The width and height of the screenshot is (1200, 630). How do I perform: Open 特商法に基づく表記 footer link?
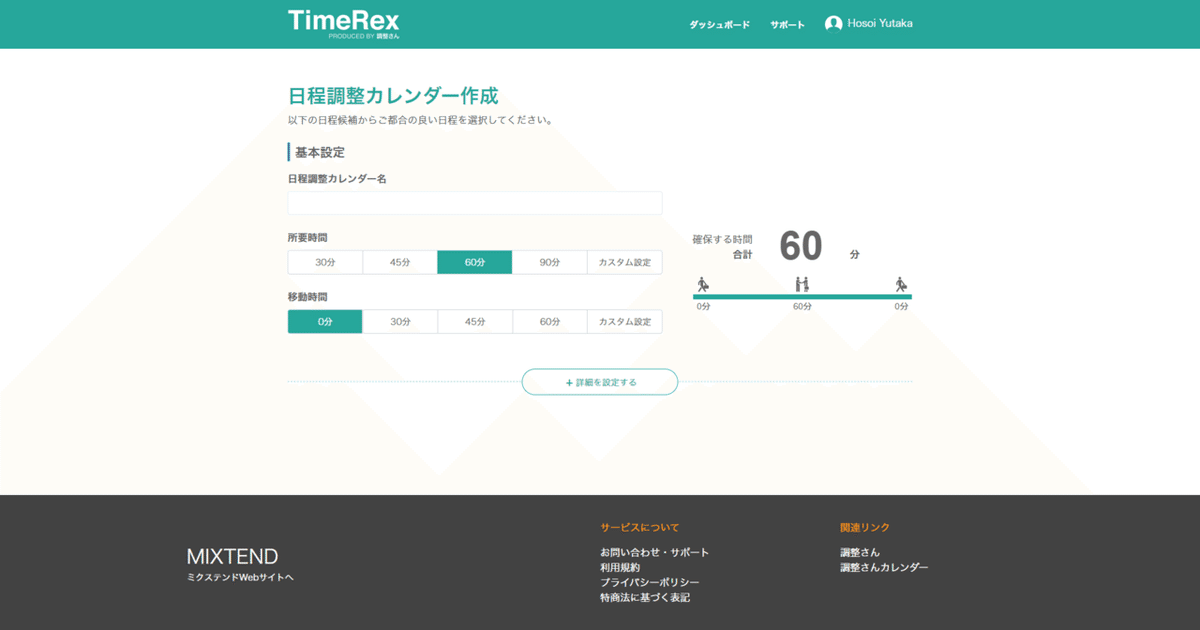pos(645,598)
